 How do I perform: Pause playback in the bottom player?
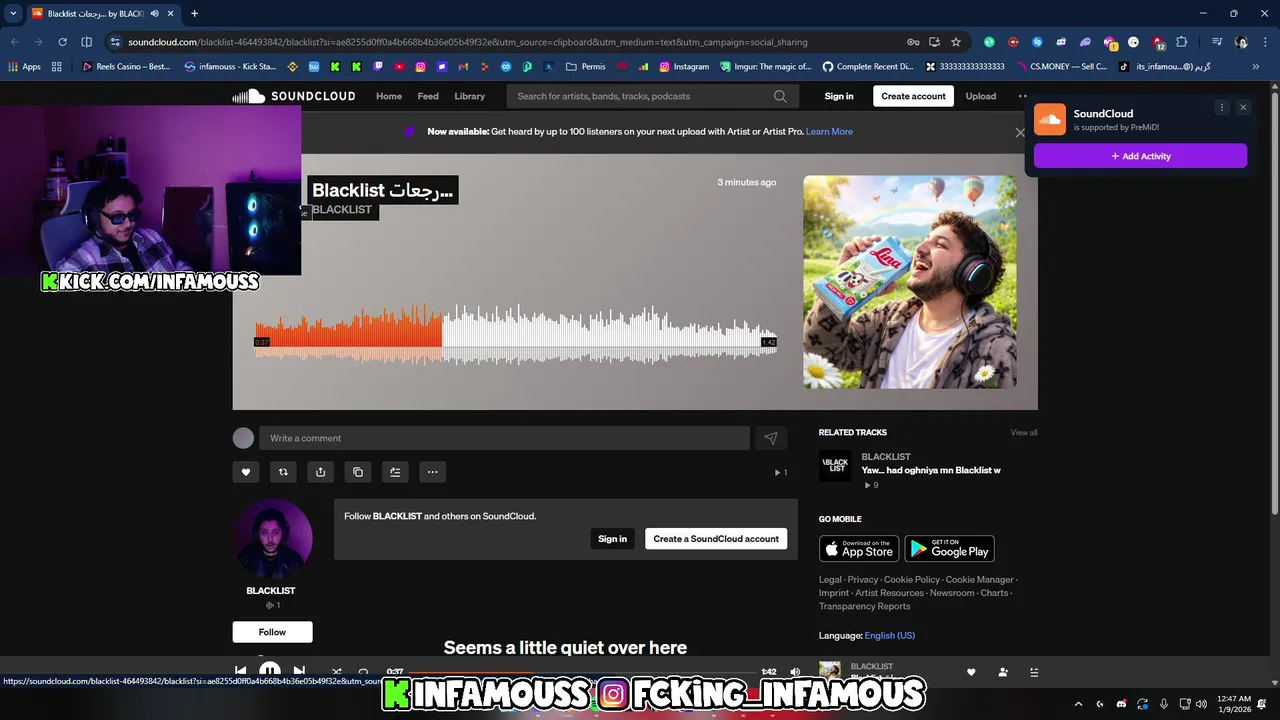click(x=270, y=671)
